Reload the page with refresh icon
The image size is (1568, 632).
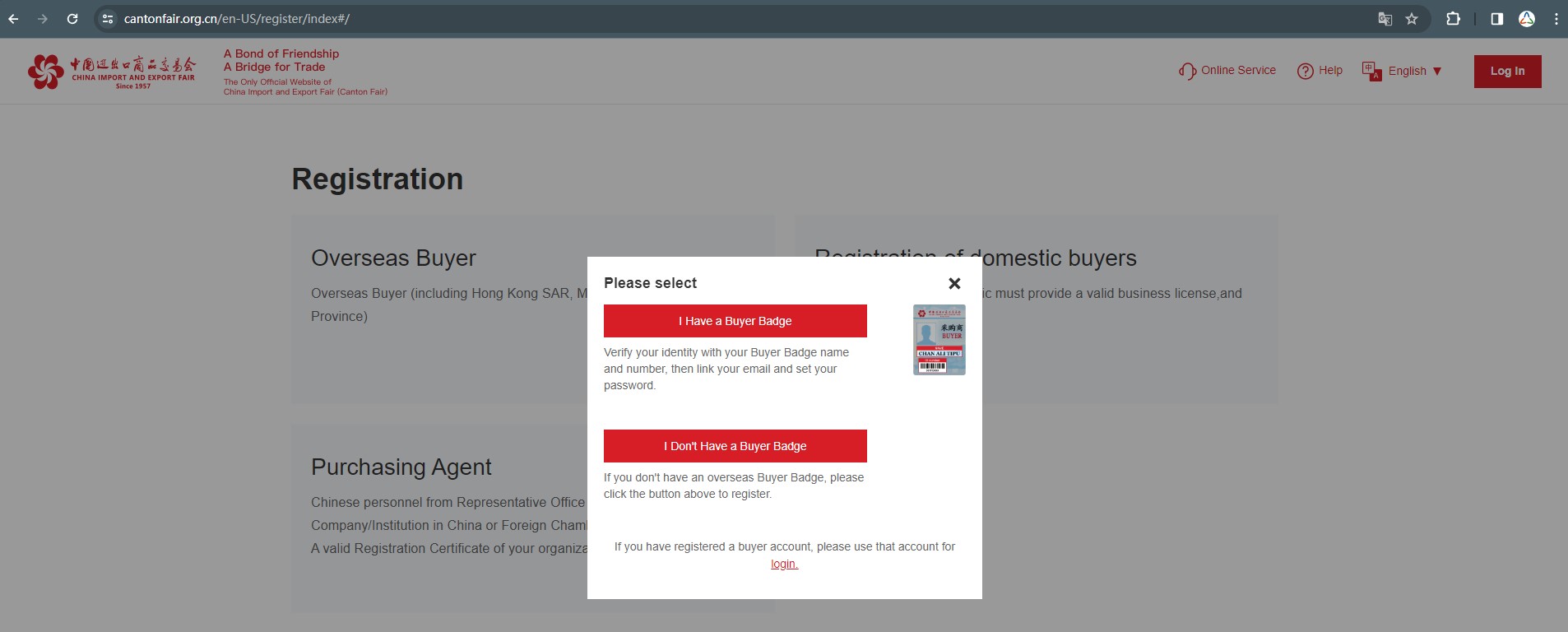(72, 19)
